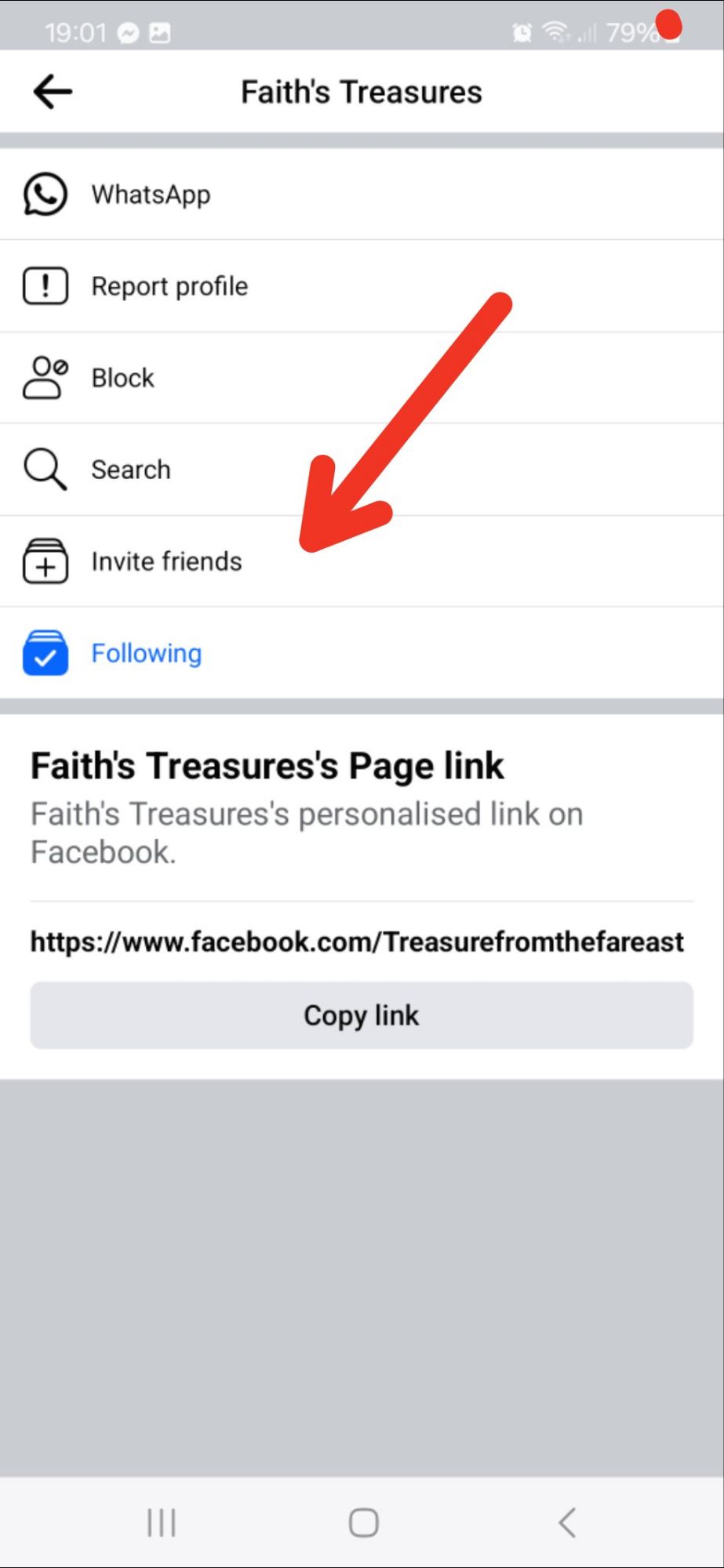Tap the back arrow in the header

[x=53, y=92]
